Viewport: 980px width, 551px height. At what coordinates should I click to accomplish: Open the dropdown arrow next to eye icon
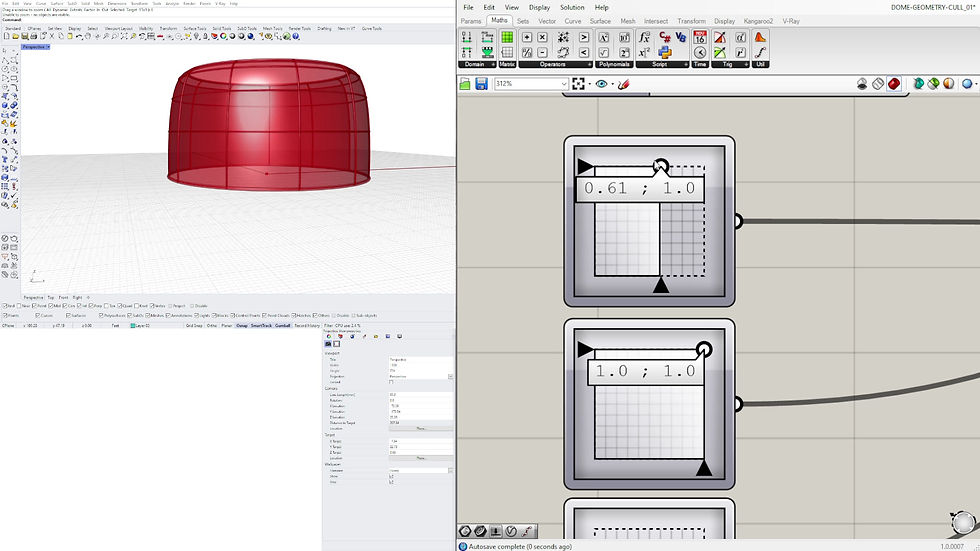[612, 84]
